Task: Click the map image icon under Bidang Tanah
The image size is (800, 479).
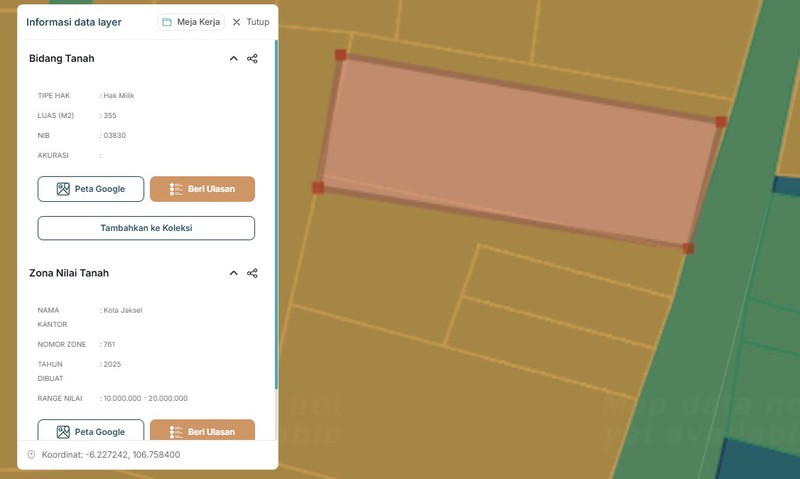Action: (63, 189)
